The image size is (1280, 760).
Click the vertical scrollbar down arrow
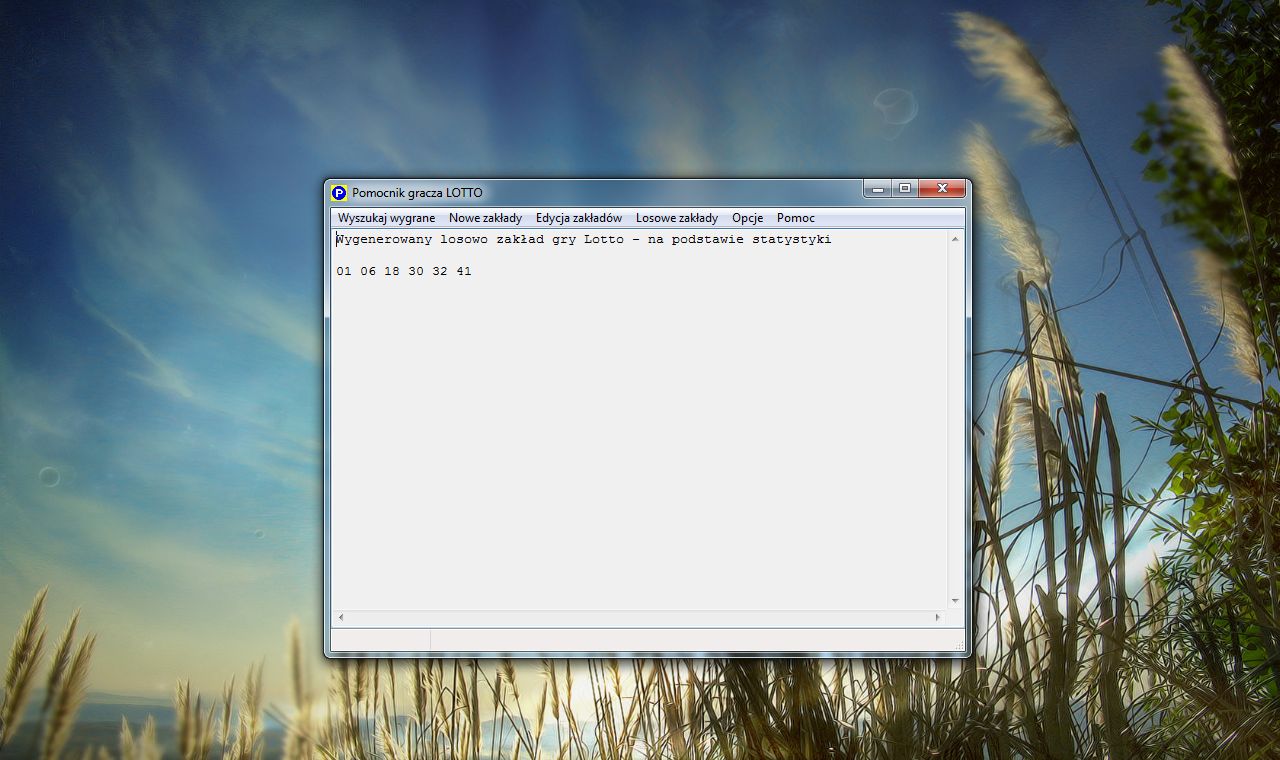[955, 601]
